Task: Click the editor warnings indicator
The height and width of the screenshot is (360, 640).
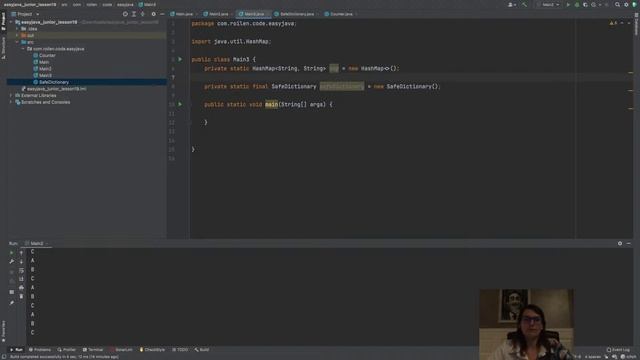Action: [613, 23]
